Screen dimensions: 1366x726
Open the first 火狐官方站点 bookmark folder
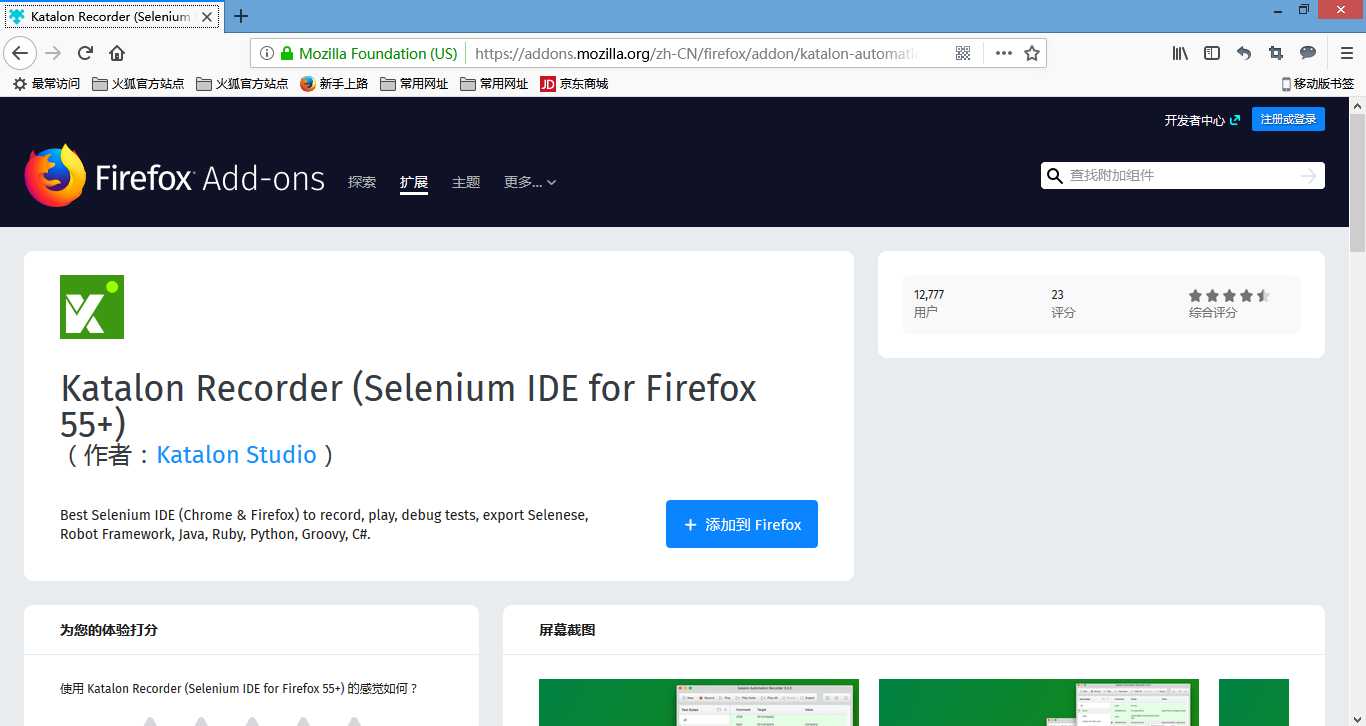[x=138, y=84]
